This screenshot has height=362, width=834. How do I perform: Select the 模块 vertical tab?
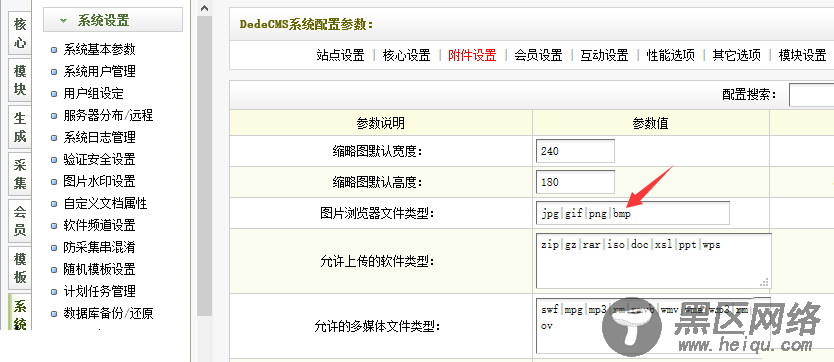[20, 79]
